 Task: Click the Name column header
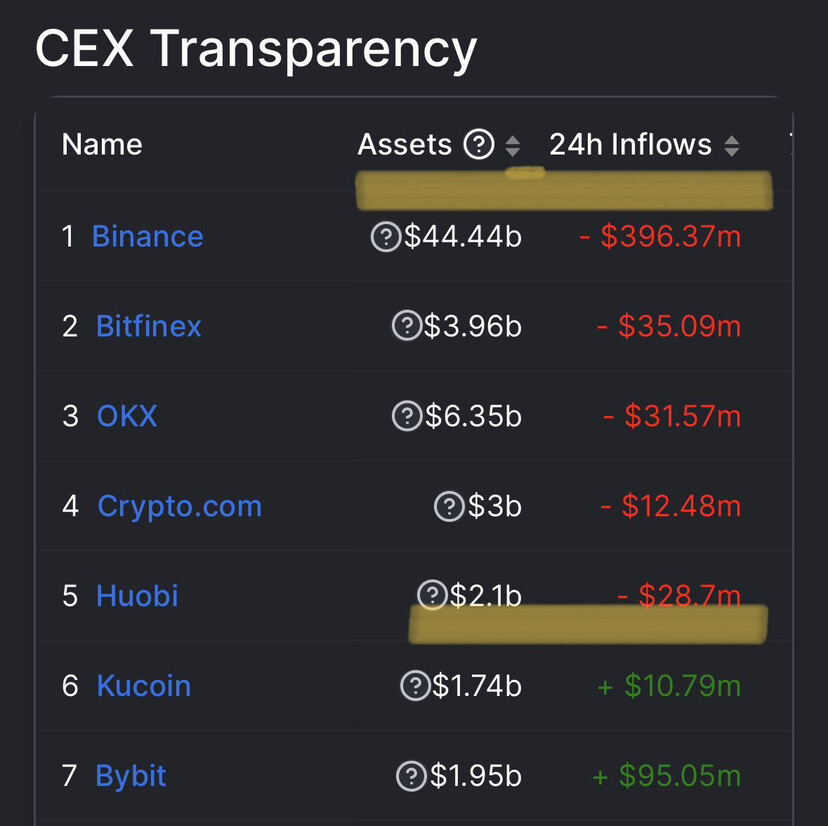click(102, 145)
